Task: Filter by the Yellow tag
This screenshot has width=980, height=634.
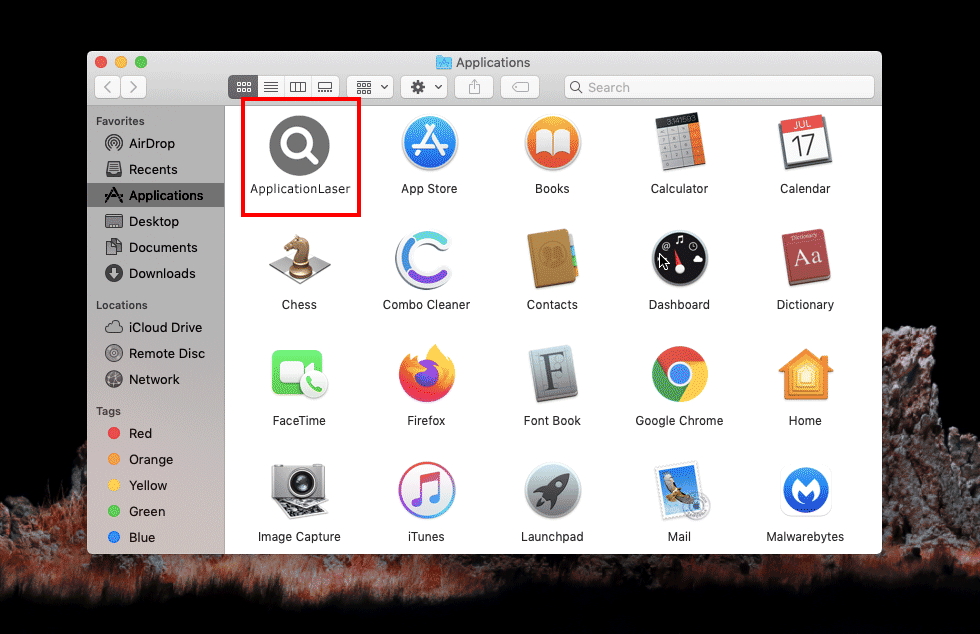Action: [x=156, y=485]
